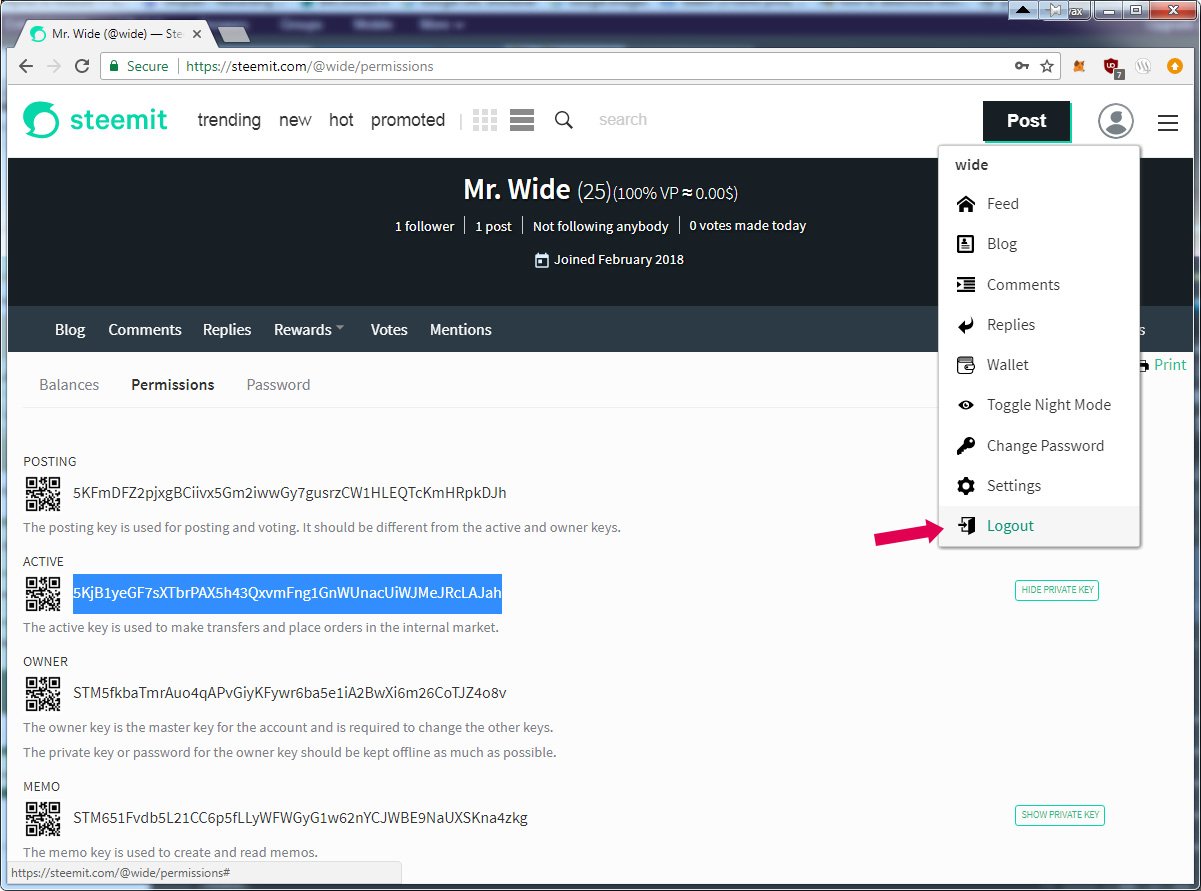Click the posting key text 5KFmDFZ2pjxg...
Viewport: 1201px width, 891px height.
click(290, 493)
